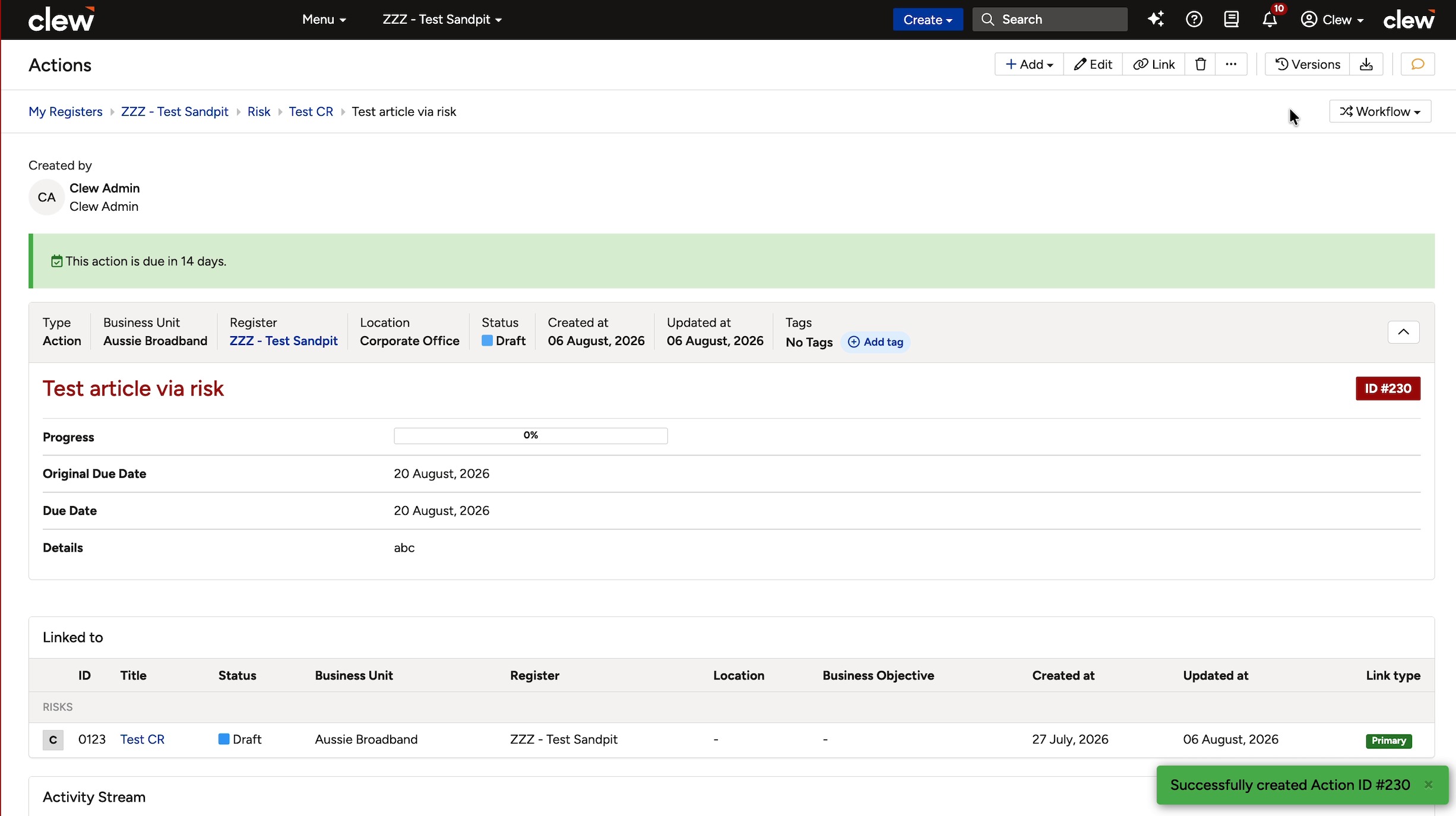The image size is (1456, 816).
Task: Click the Details value 'abc'
Action: tap(404, 548)
